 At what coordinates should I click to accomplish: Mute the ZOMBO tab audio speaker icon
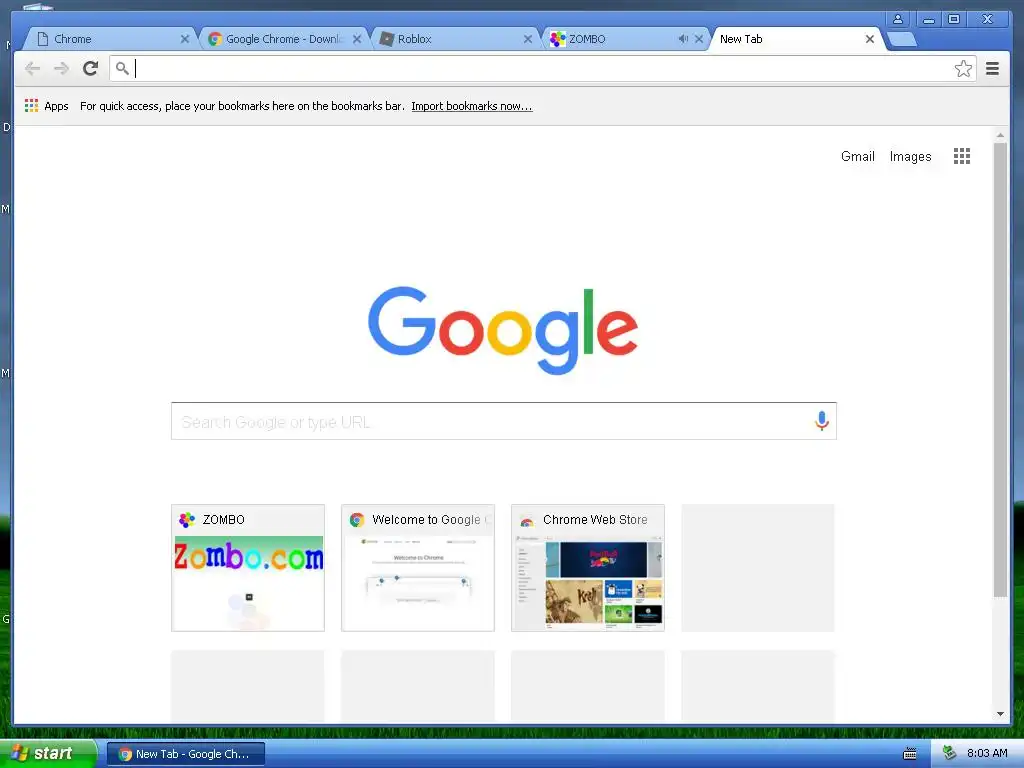pos(683,39)
